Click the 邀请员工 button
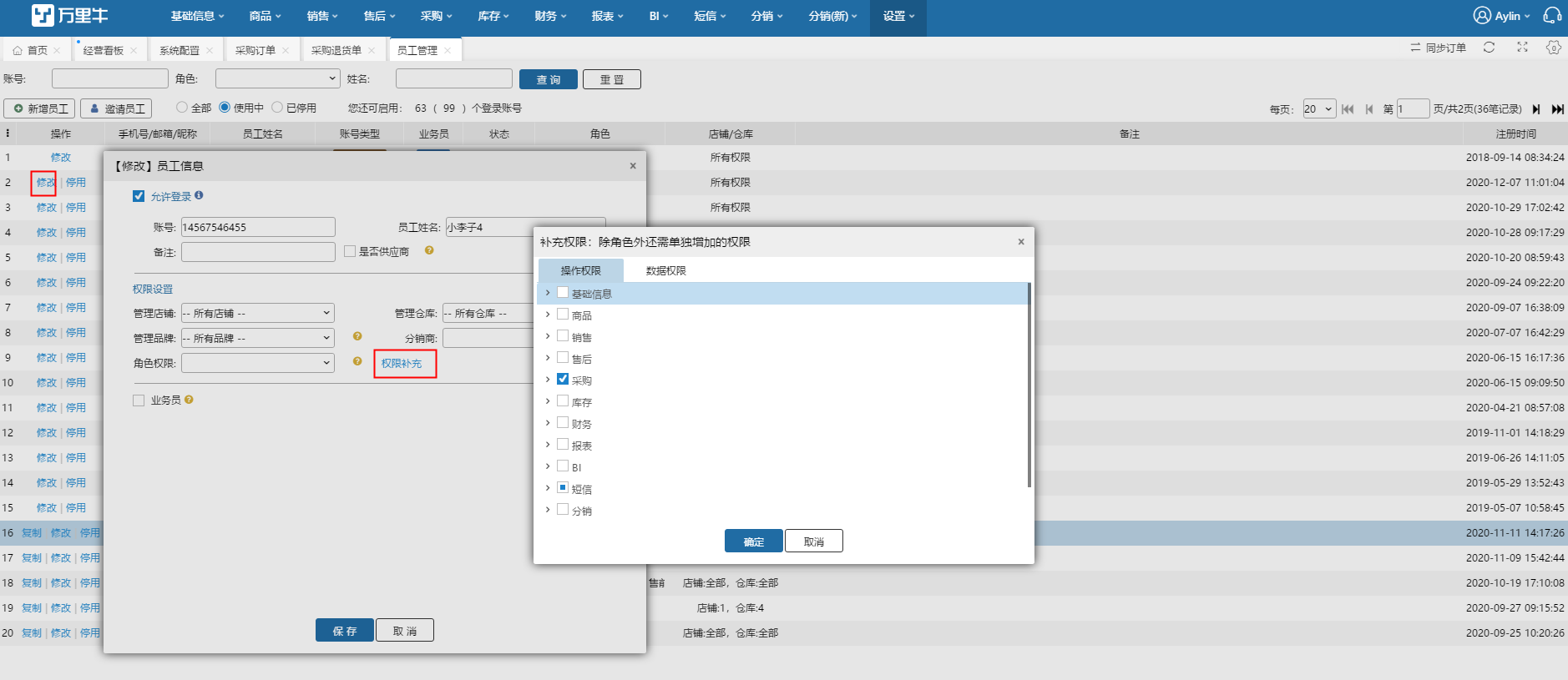 [116, 108]
